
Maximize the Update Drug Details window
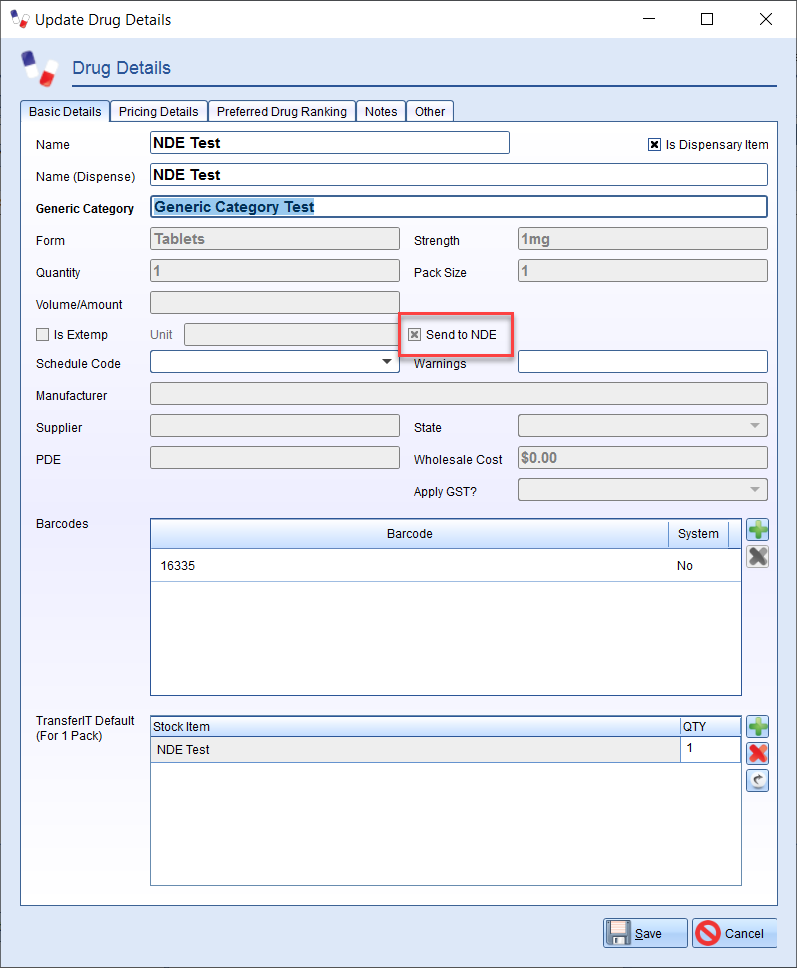tap(707, 19)
